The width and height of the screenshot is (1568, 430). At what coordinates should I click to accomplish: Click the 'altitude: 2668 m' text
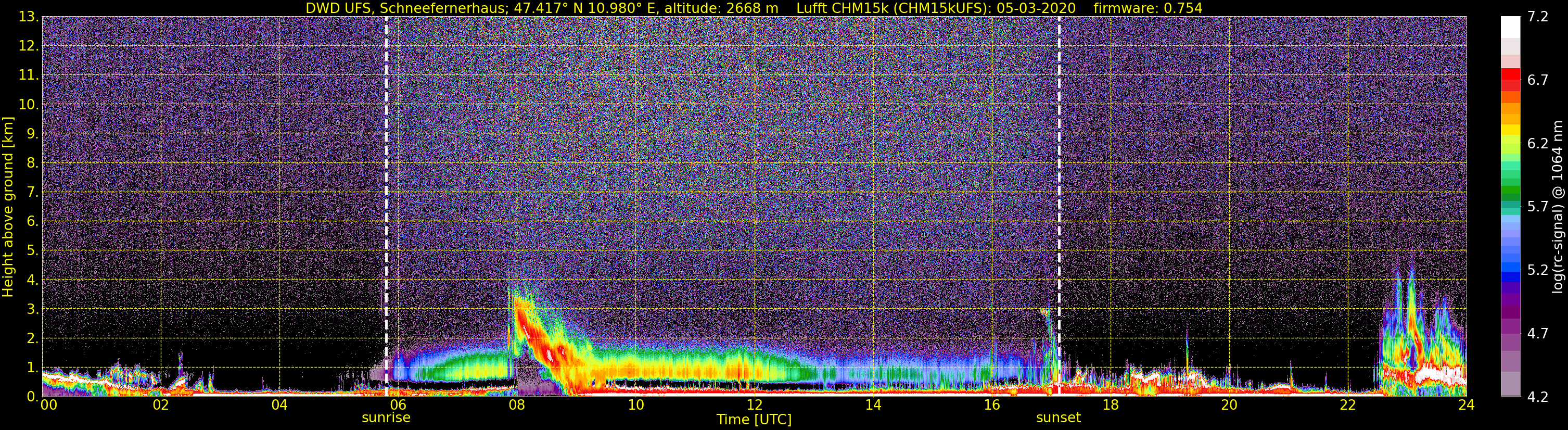[721, 8]
